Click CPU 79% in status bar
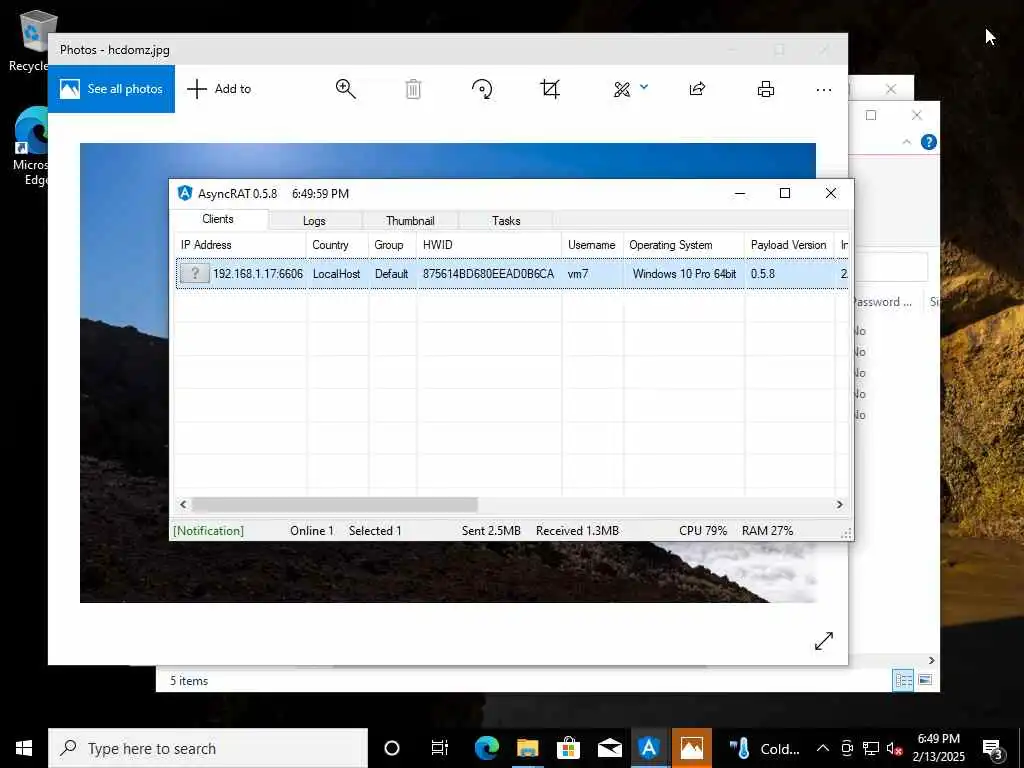The image size is (1024, 768). click(x=703, y=531)
